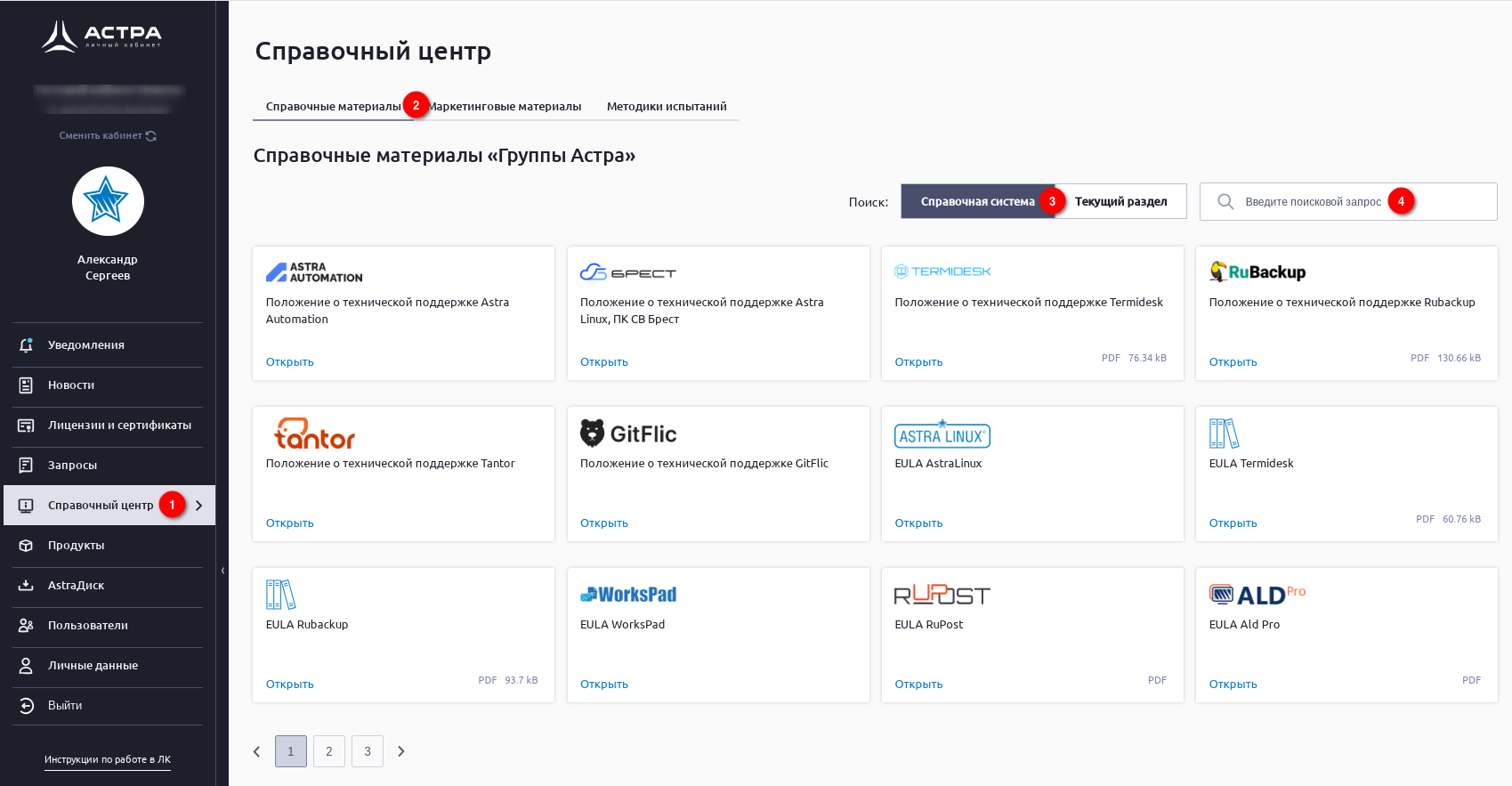This screenshot has height=786, width=1512.
Task: Click Инструкции по работе в ЛК link
Action: pos(108,759)
